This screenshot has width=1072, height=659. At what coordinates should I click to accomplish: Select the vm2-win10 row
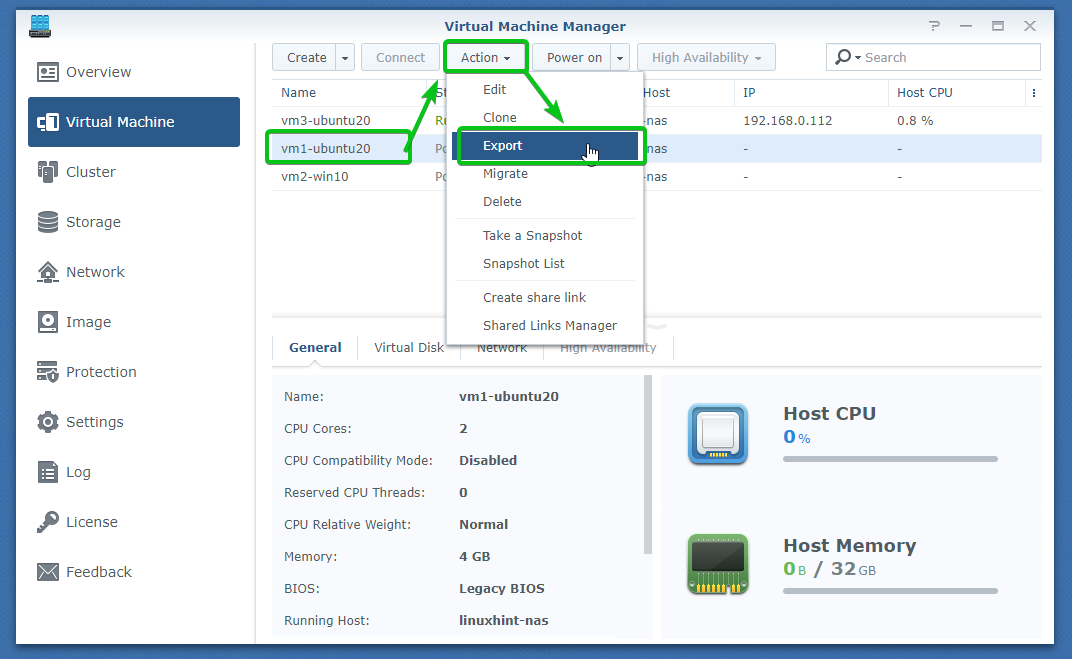click(x=656, y=176)
